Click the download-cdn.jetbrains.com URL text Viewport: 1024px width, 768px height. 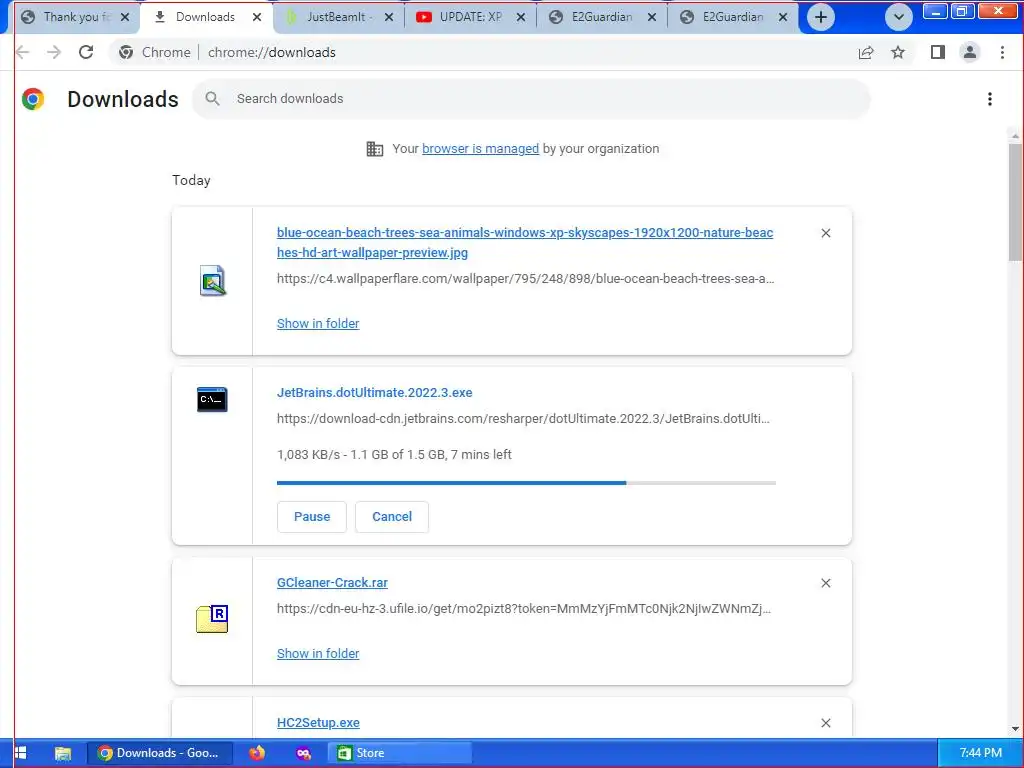523,419
